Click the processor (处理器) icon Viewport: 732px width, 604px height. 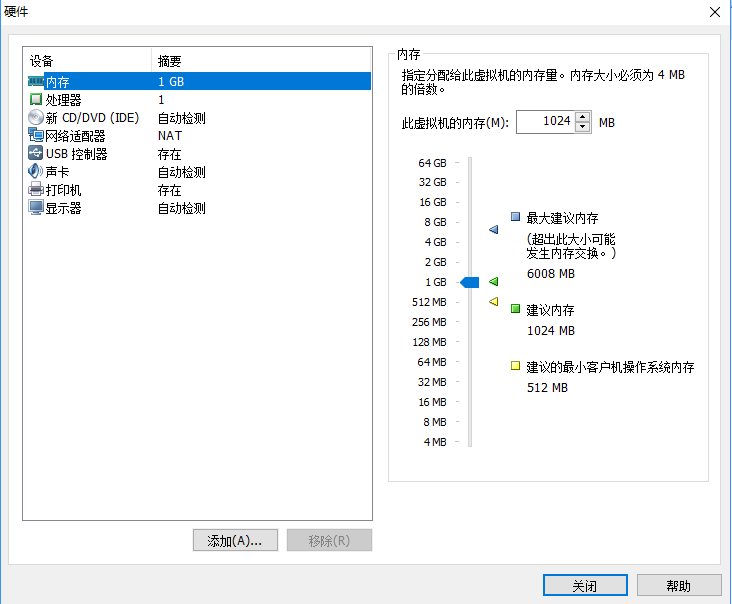(x=36, y=99)
